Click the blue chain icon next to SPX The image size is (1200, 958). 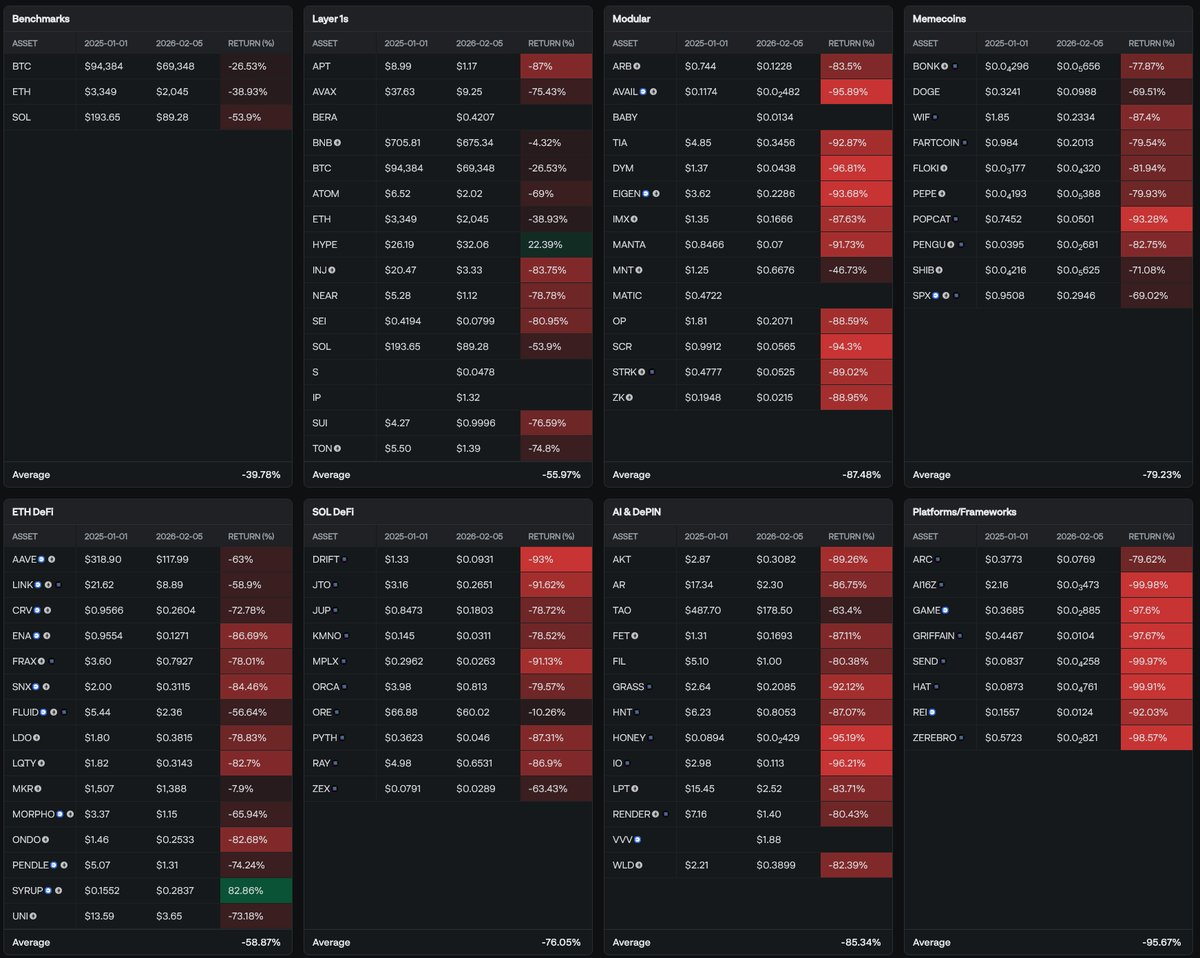pyautogui.click(x=935, y=295)
